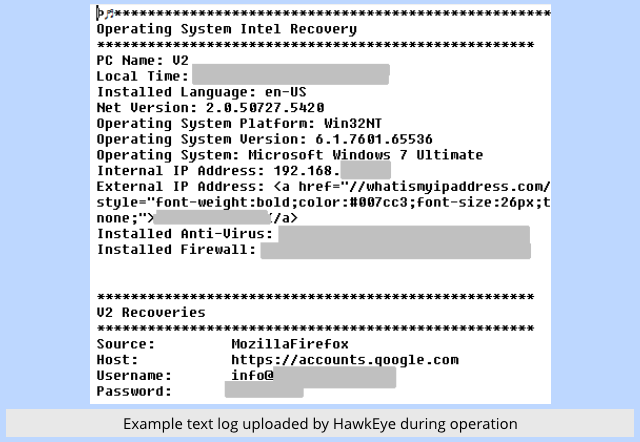Select the "Installed Language: en-US" line

pos(201,92)
